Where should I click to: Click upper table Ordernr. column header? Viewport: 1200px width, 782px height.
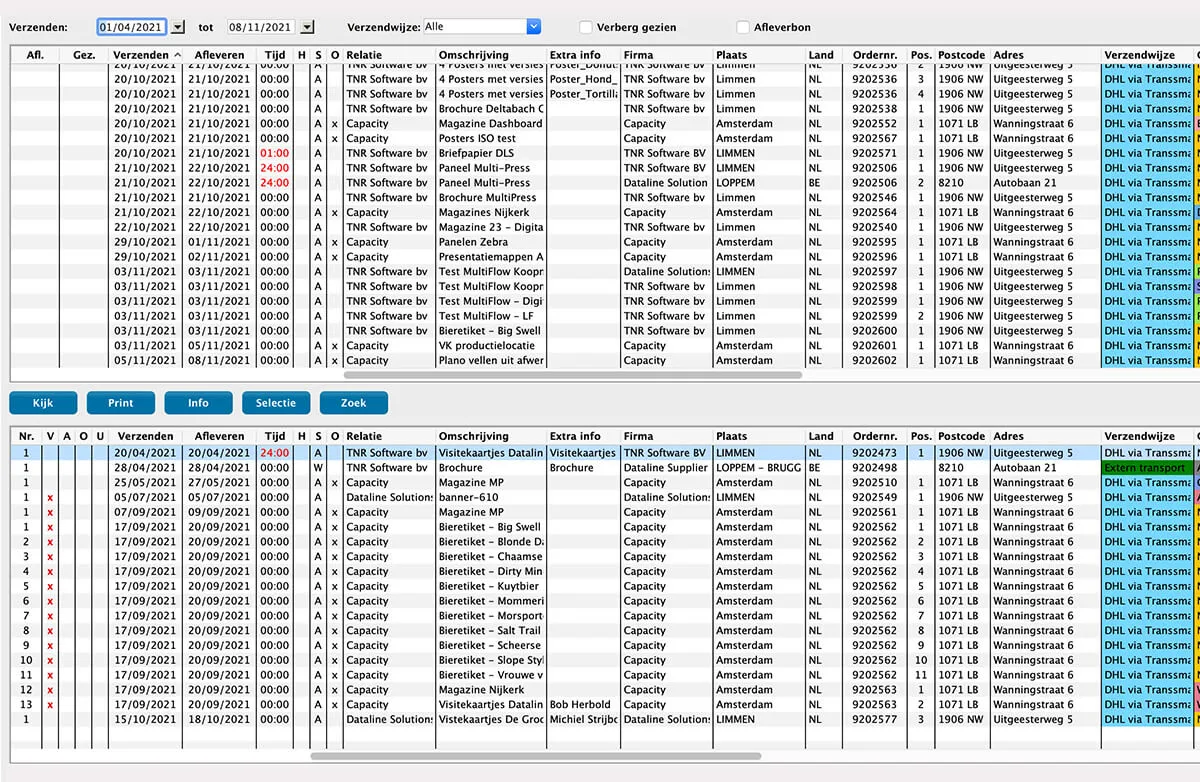tap(874, 55)
